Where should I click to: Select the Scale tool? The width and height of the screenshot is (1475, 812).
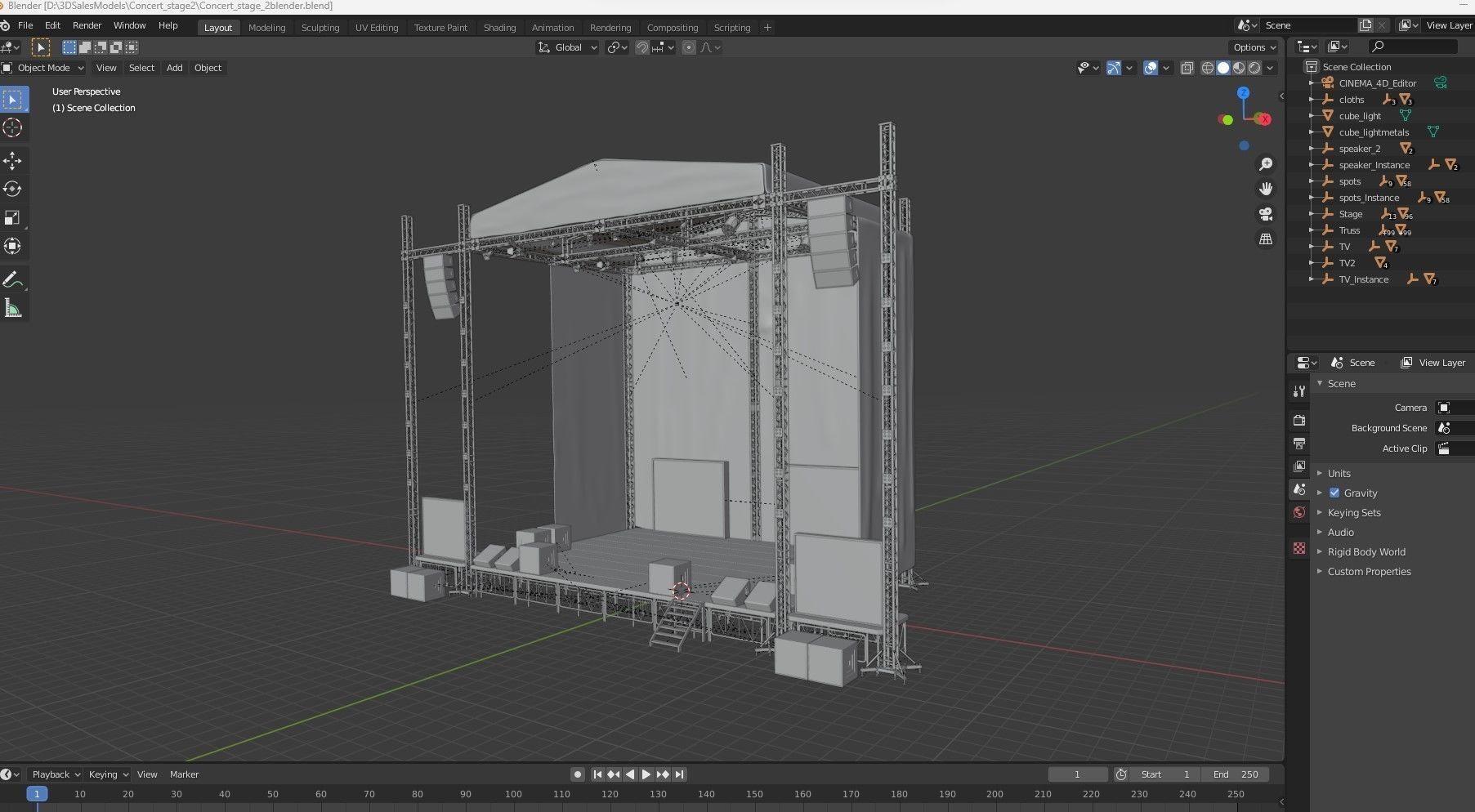(x=13, y=217)
